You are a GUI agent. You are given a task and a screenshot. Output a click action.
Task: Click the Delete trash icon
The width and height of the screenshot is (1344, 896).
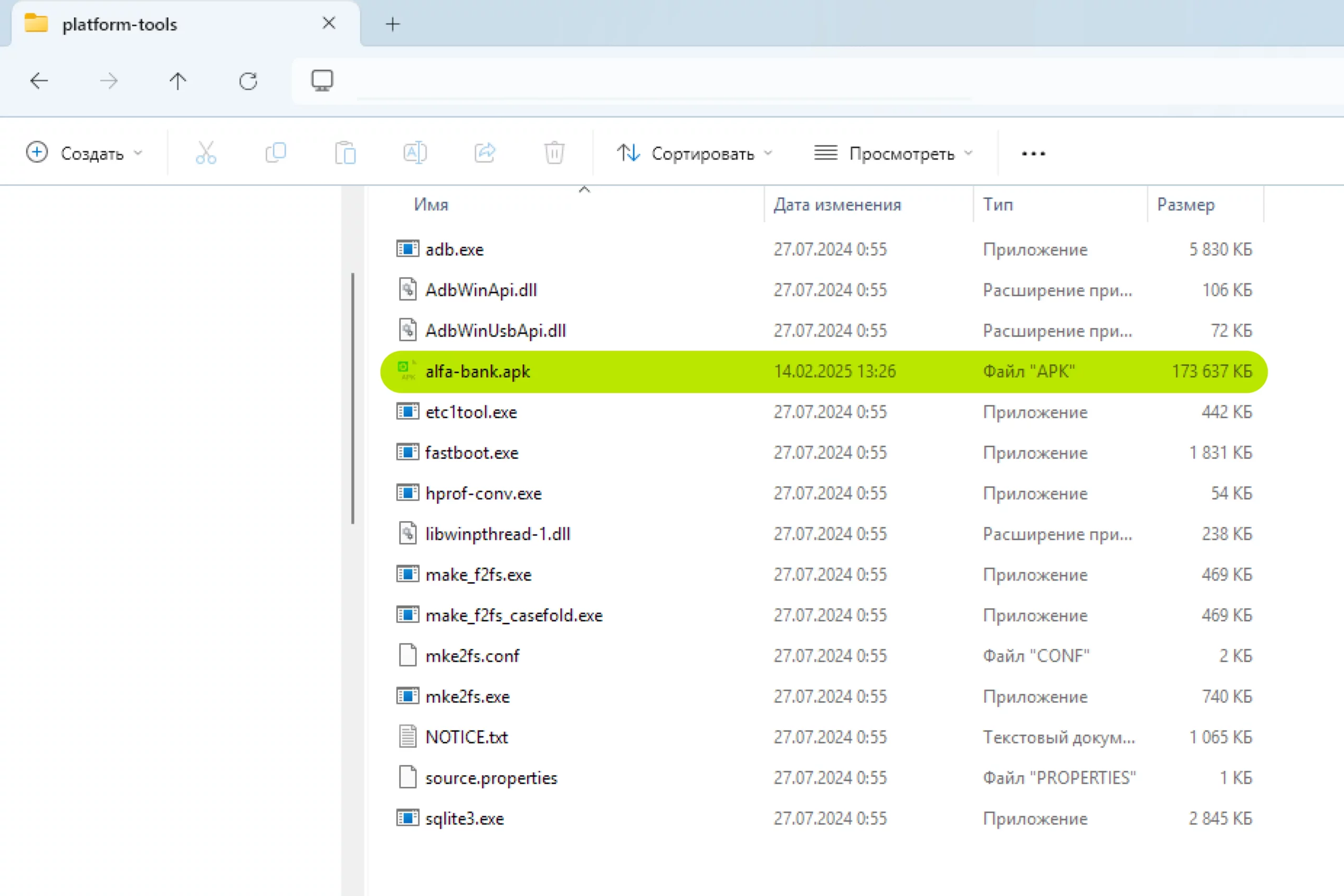(x=554, y=153)
